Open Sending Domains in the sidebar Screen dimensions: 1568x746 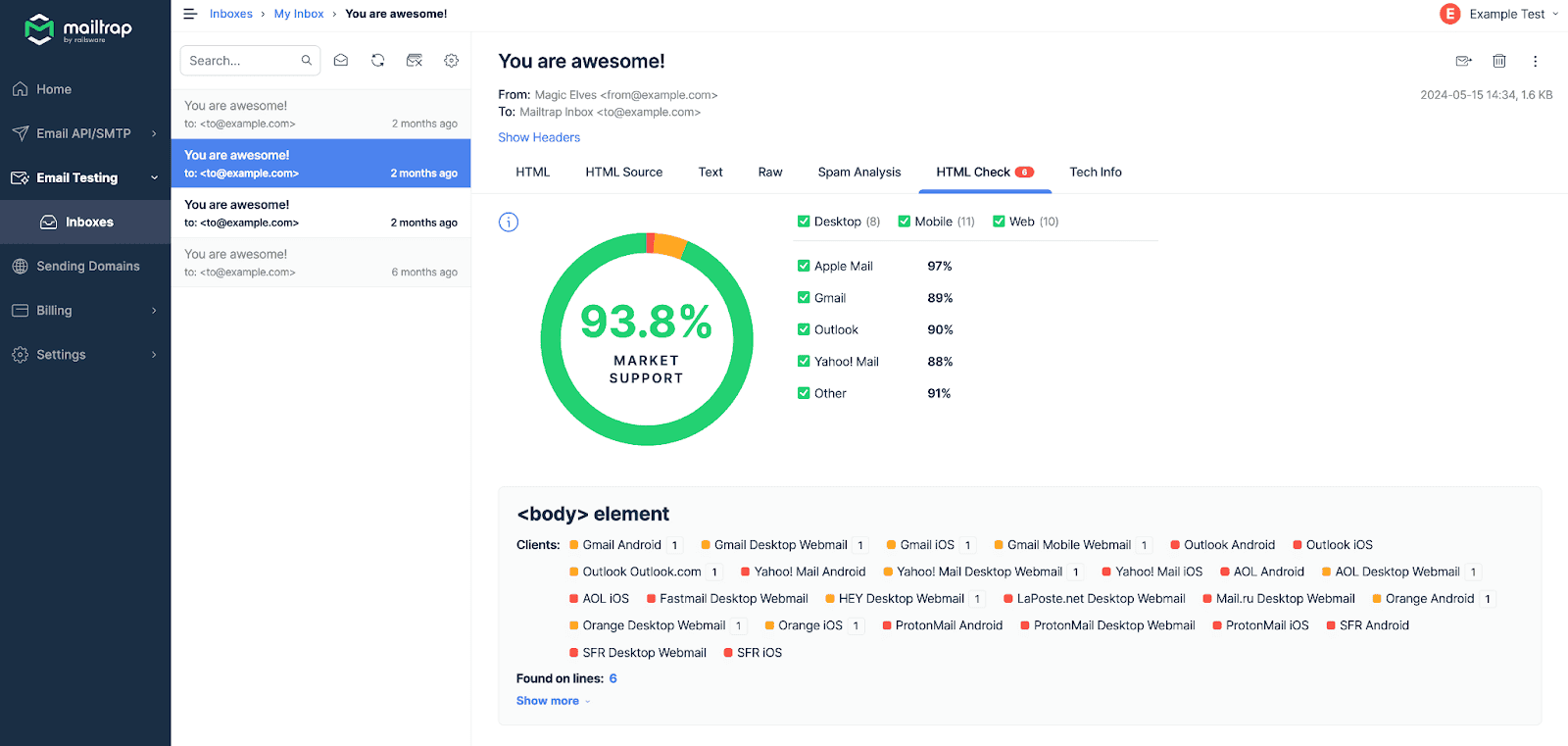tap(85, 267)
